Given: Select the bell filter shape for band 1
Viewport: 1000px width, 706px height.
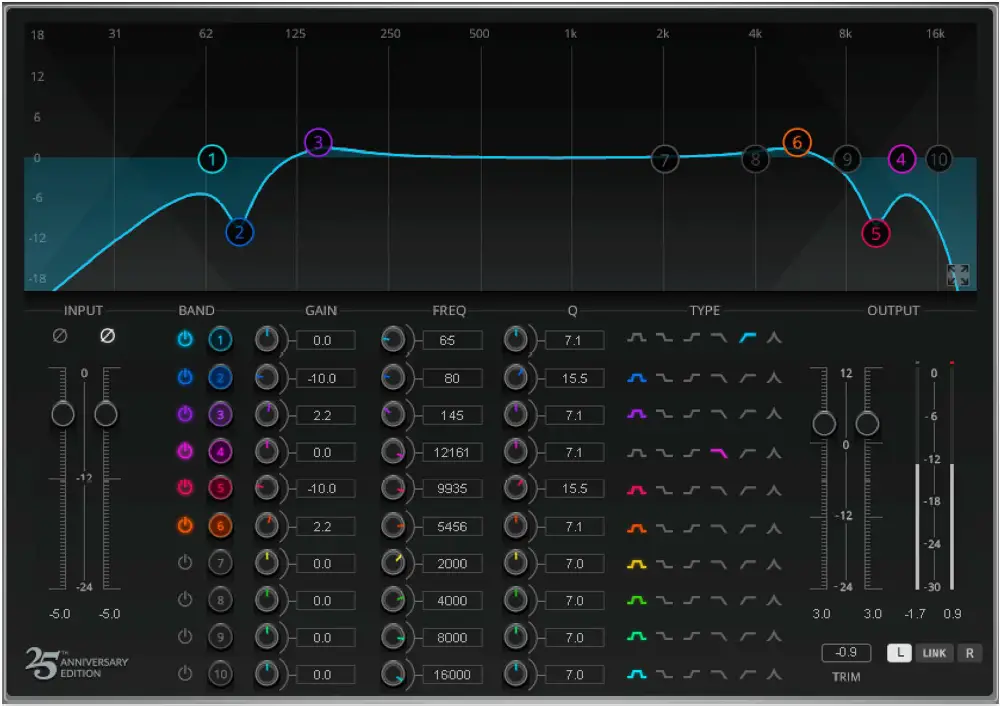Looking at the screenshot, I should pos(636,338).
